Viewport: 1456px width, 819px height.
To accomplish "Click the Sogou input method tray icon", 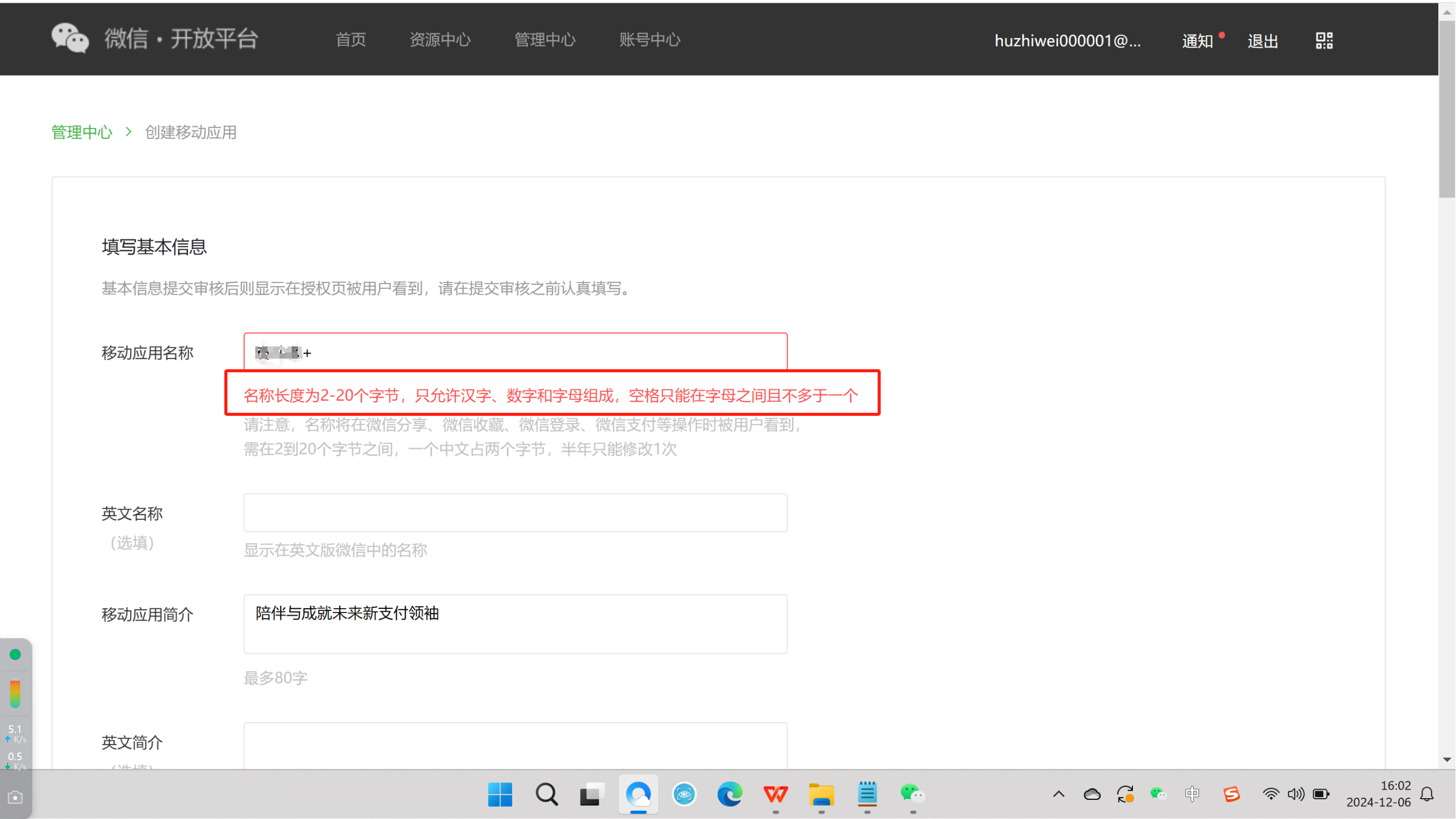I will click(x=1231, y=794).
